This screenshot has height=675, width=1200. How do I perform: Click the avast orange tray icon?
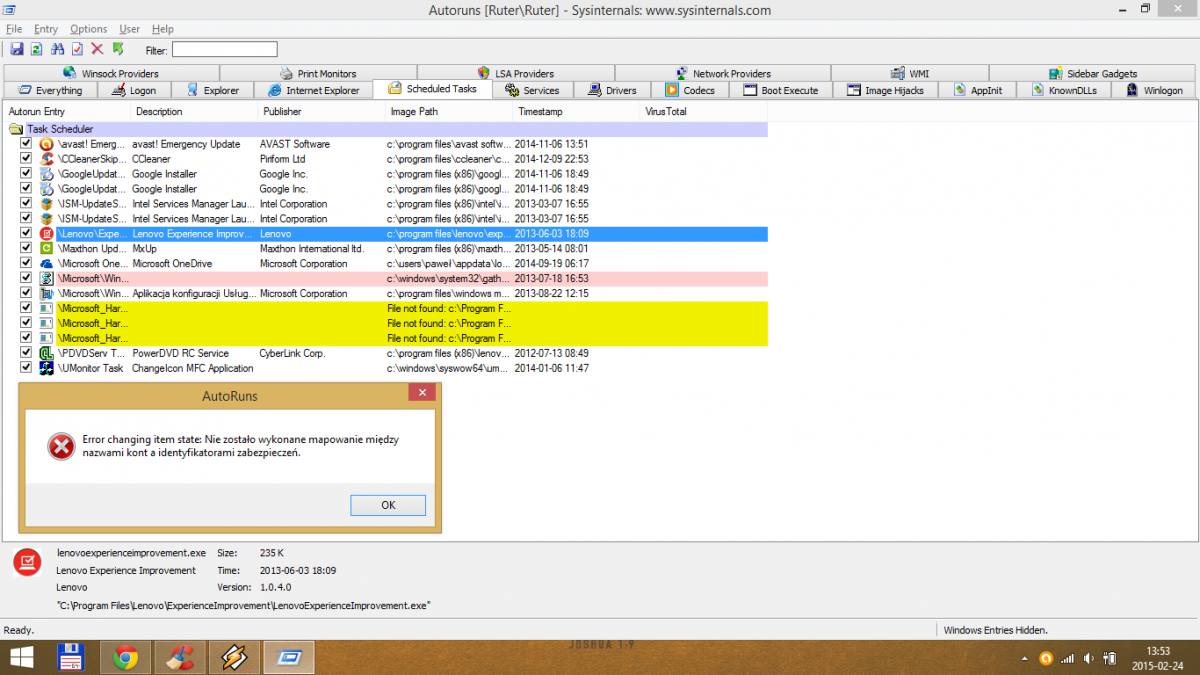click(1046, 658)
